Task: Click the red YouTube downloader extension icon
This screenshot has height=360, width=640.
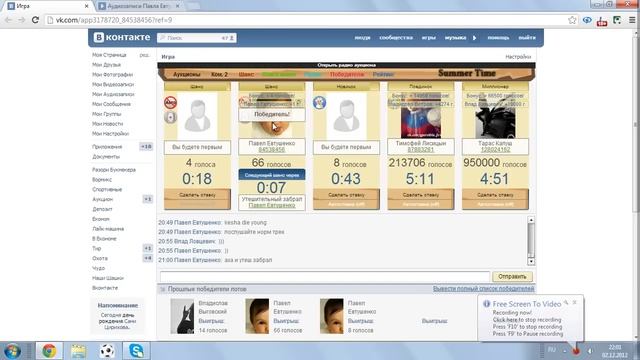Action: 602,21
